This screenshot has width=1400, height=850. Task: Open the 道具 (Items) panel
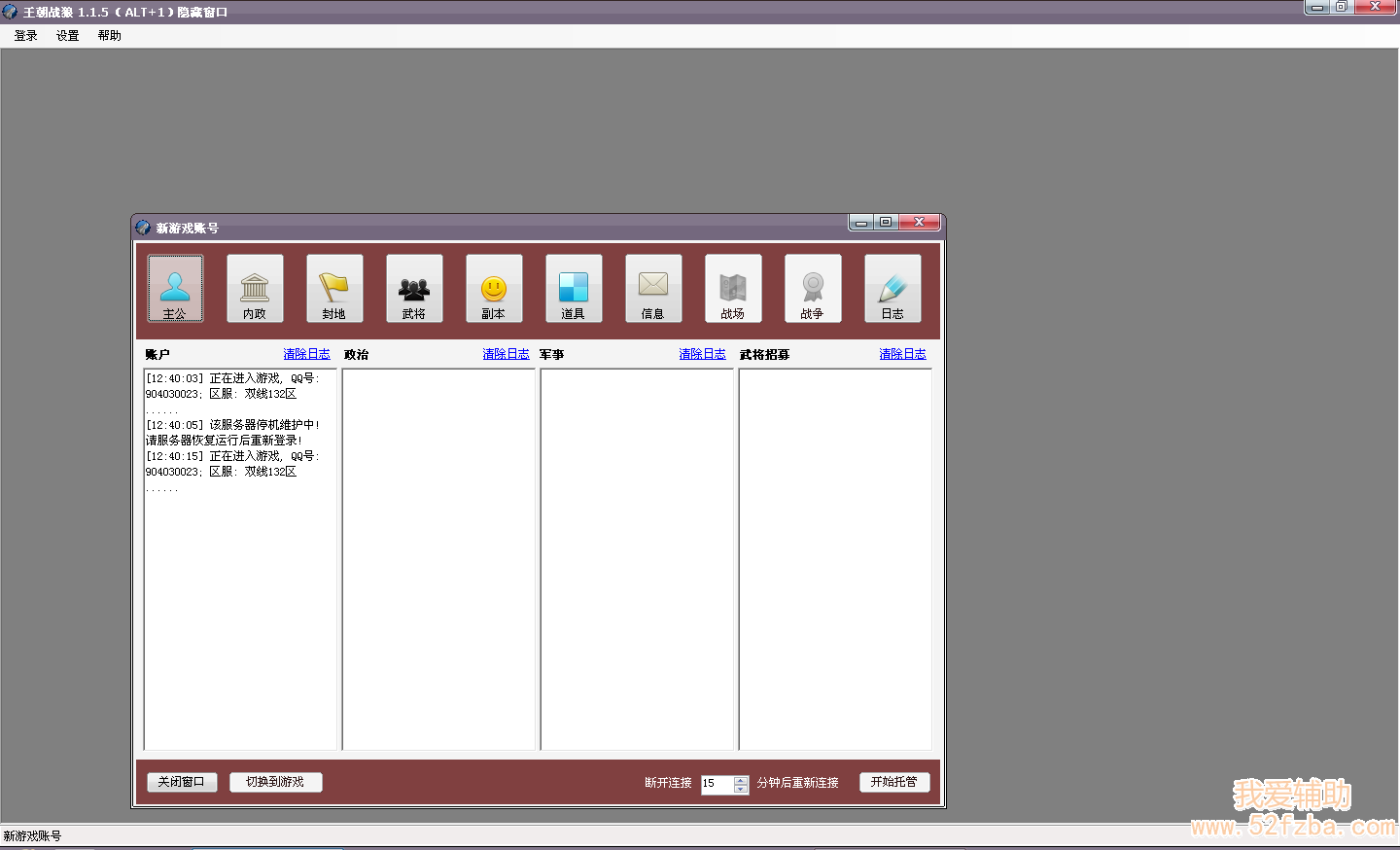(x=574, y=288)
